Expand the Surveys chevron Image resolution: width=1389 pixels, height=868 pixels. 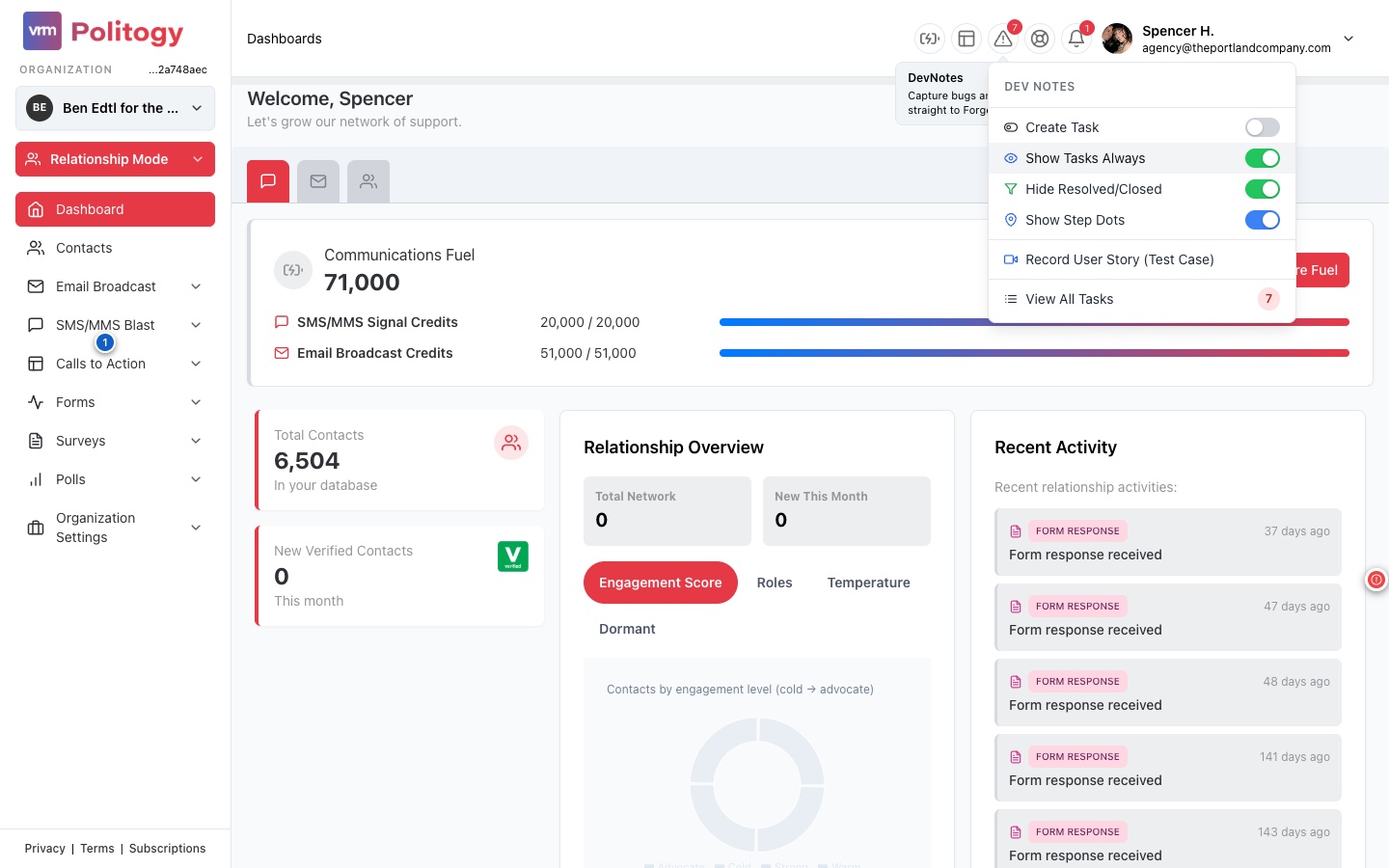coord(196,441)
